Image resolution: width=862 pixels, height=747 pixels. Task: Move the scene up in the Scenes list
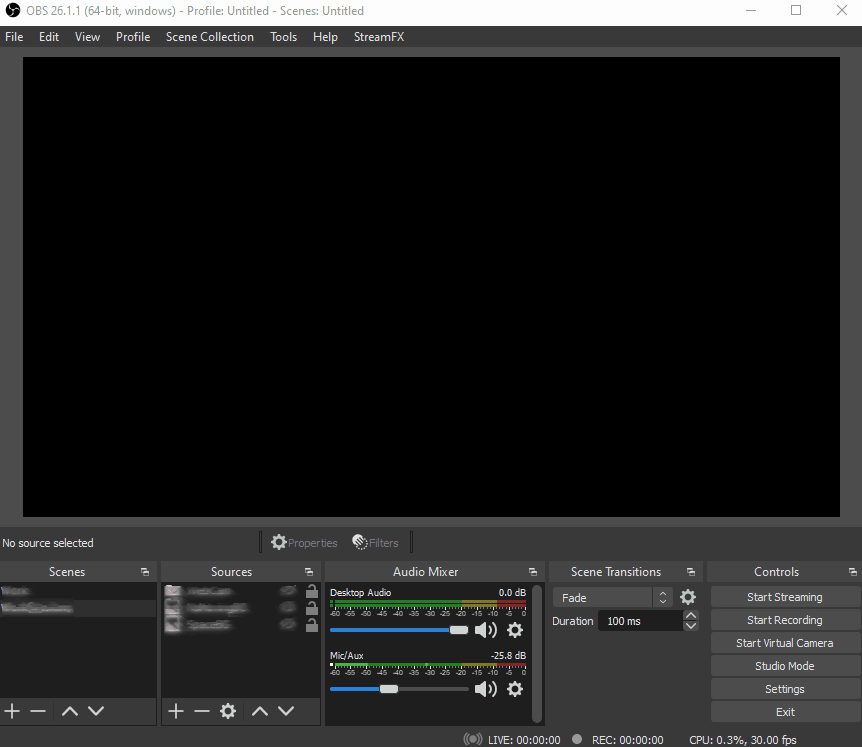[70, 711]
